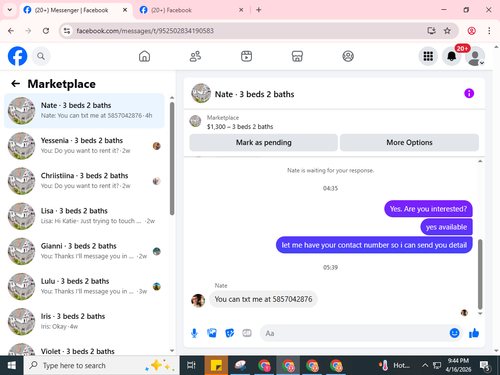500x375 pixels.
Task: Open Sticky Notes from the taskbar
Action: click(x=216, y=365)
